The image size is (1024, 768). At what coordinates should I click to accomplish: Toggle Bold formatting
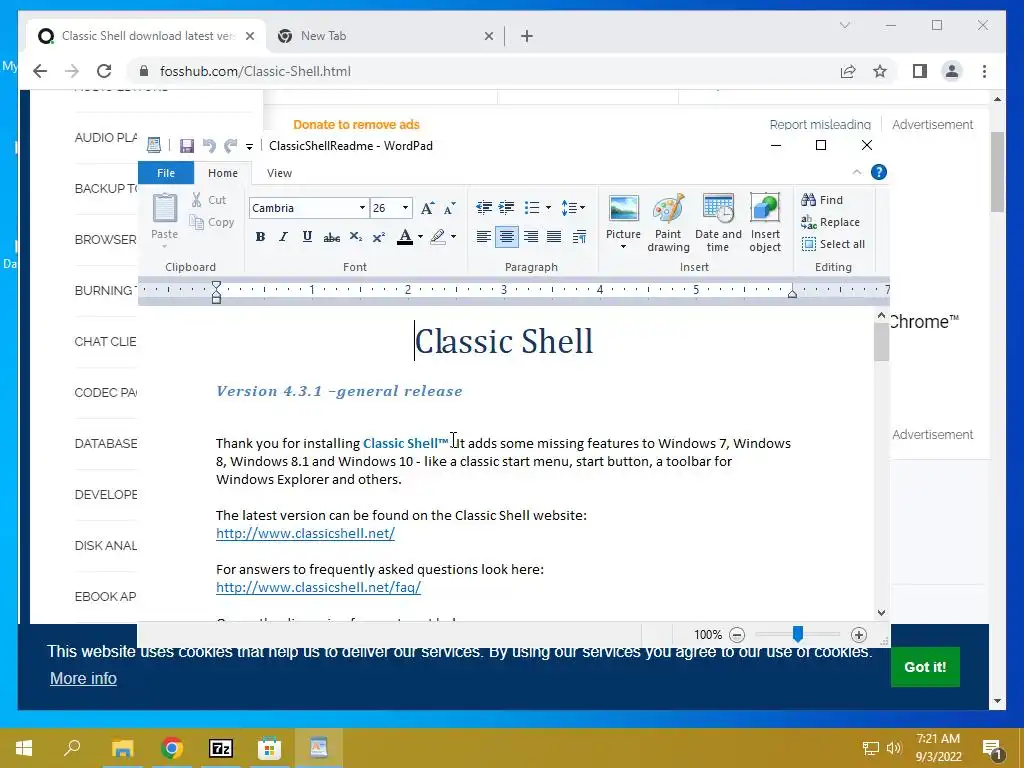[x=260, y=236]
